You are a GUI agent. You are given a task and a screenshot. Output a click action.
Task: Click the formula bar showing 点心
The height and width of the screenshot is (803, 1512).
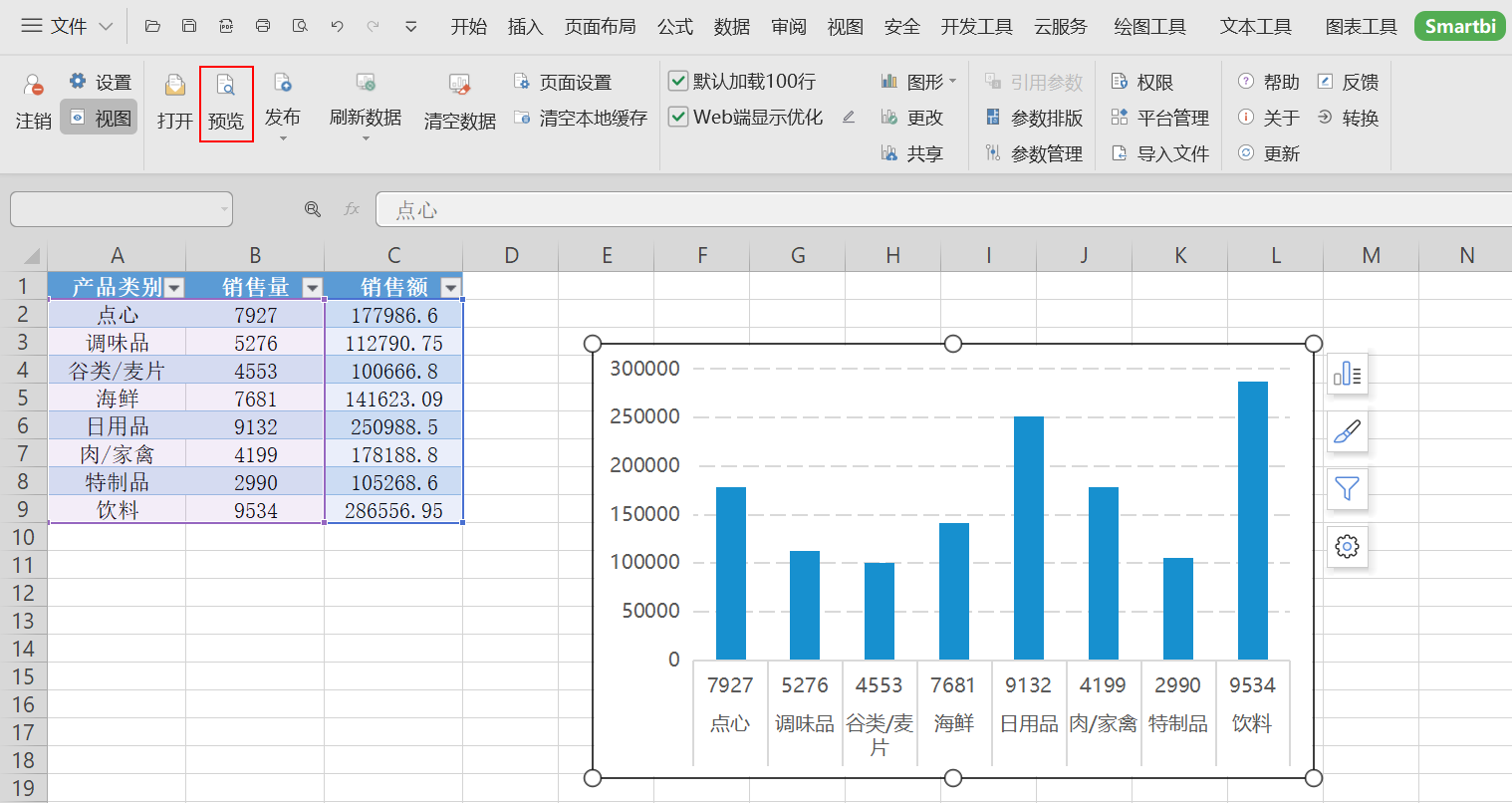pos(943,209)
